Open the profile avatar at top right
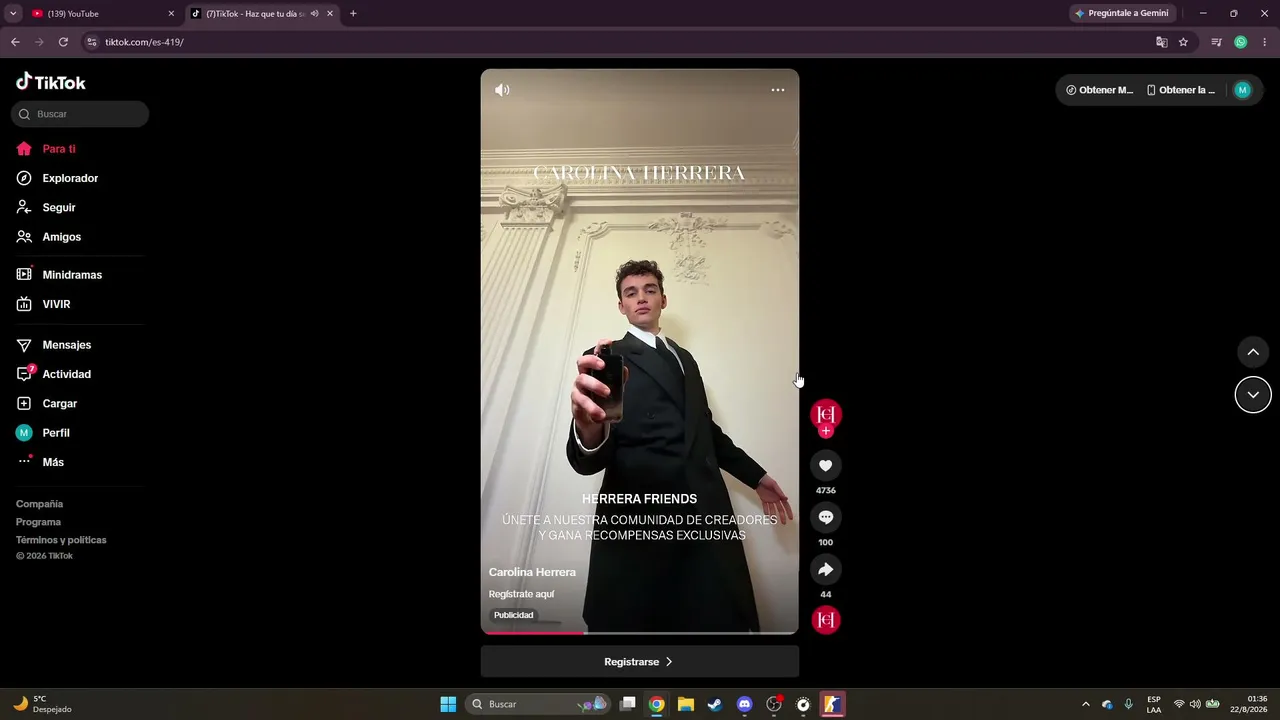The width and height of the screenshot is (1280, 720). click(x=1243, y=90)
